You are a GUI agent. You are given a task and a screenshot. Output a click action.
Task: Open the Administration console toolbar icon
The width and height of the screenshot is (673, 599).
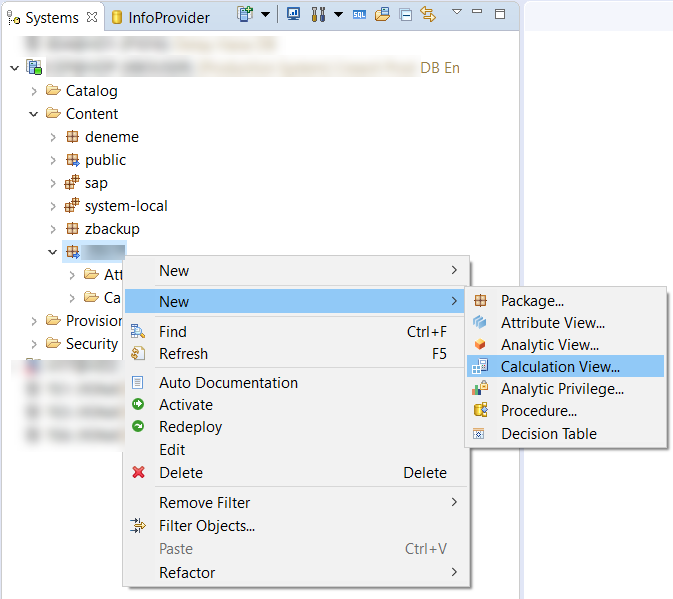point(293,14)
